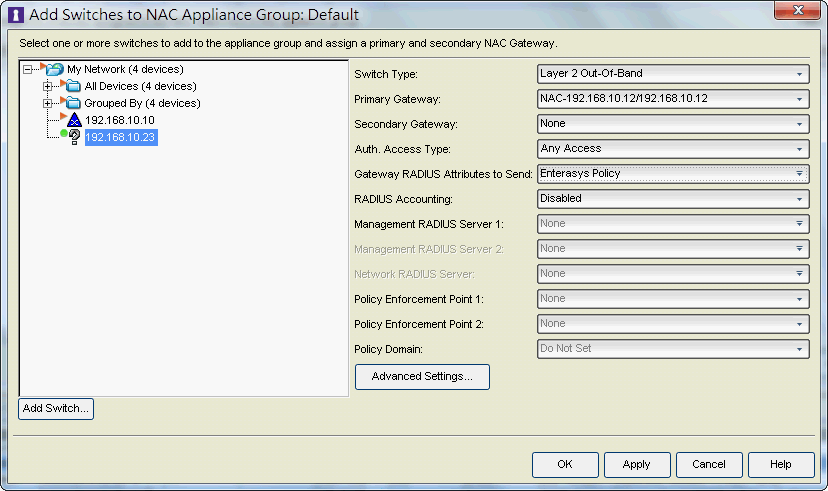Open the Secondary Gateway dropdown
Screen dimensions: 828x491
point(673,124)
